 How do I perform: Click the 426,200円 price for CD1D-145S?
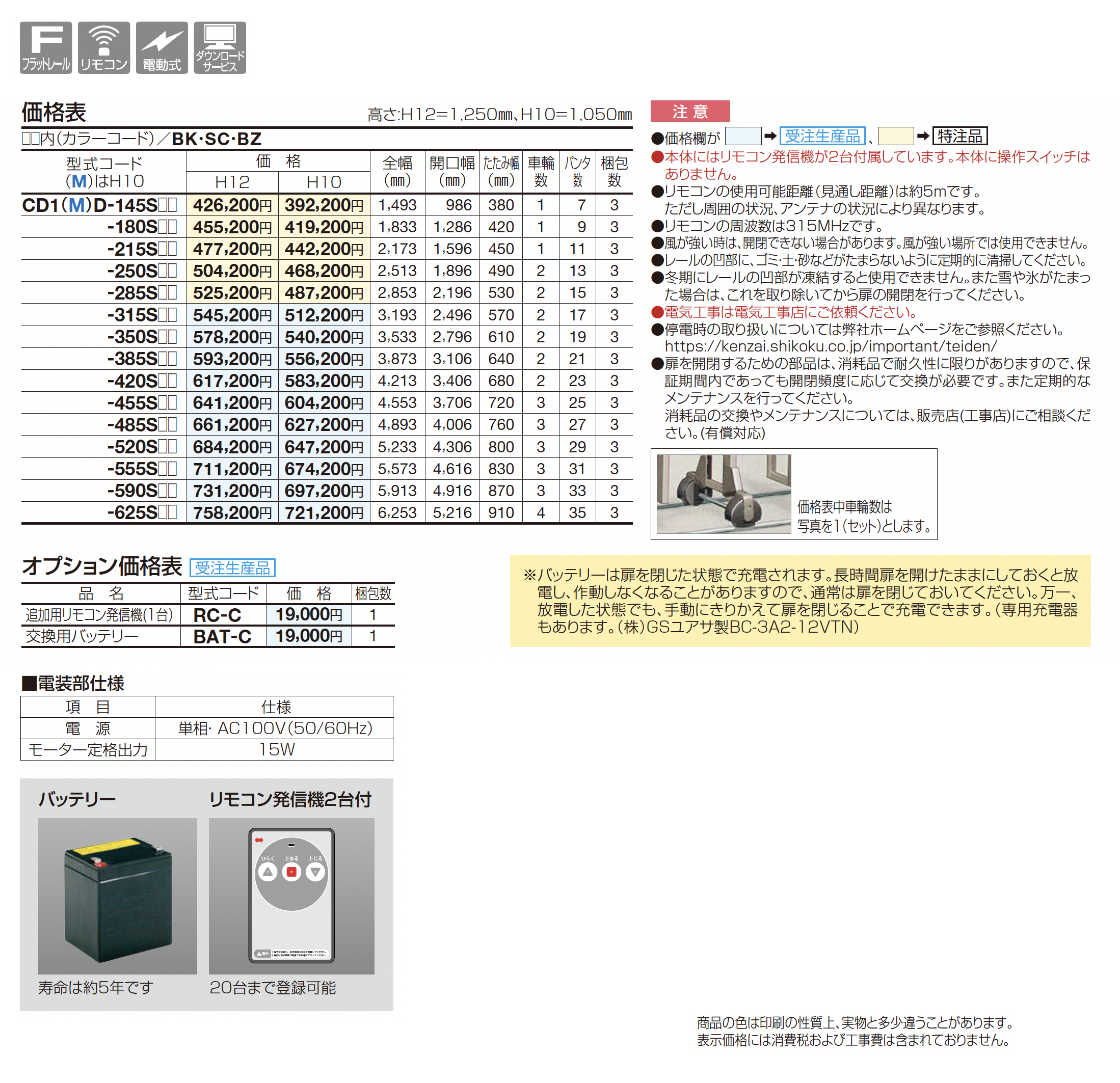click(232, 205)
